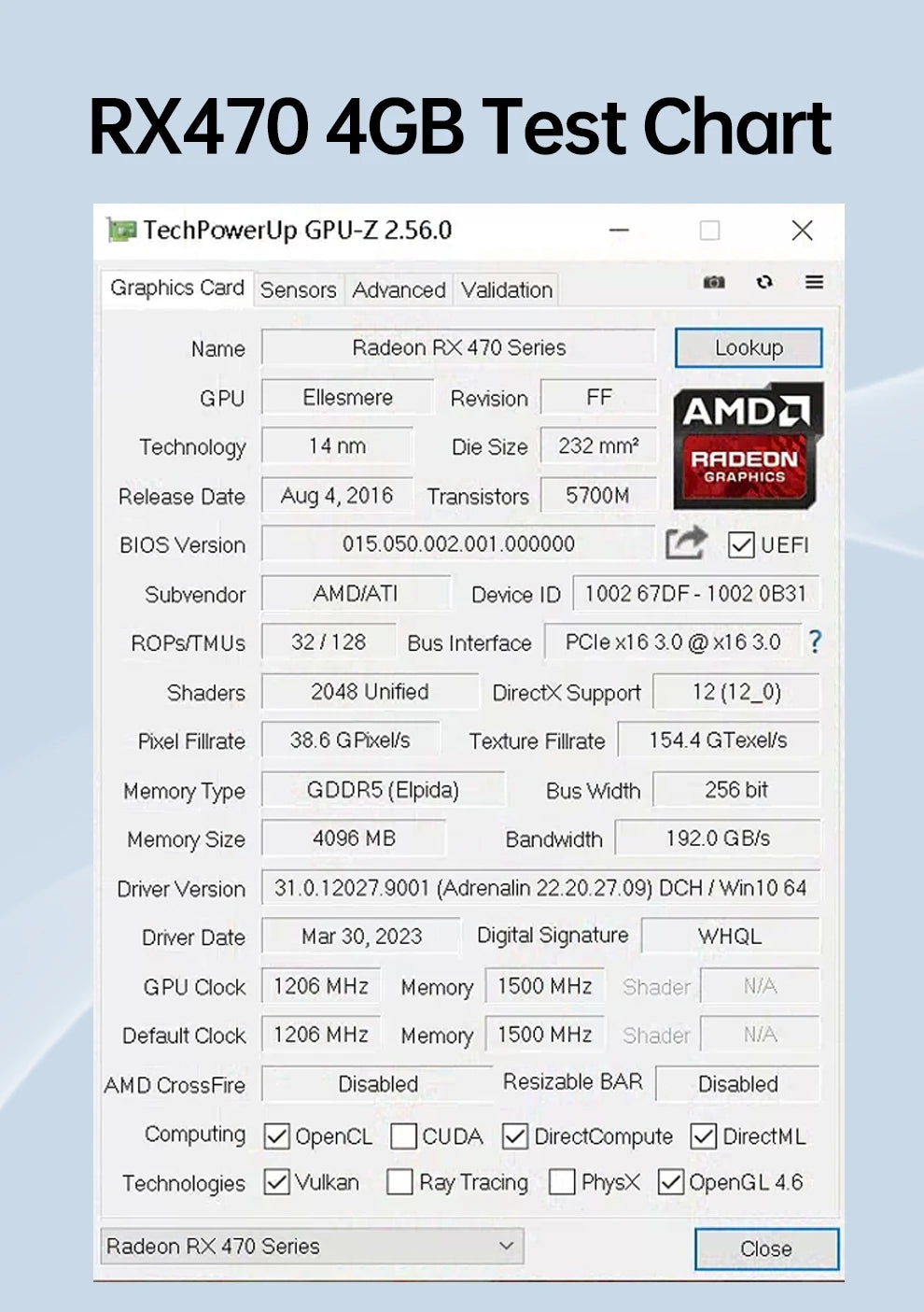
Task: Toggle the Vulkan checkbox
Action: point(277,1182)
